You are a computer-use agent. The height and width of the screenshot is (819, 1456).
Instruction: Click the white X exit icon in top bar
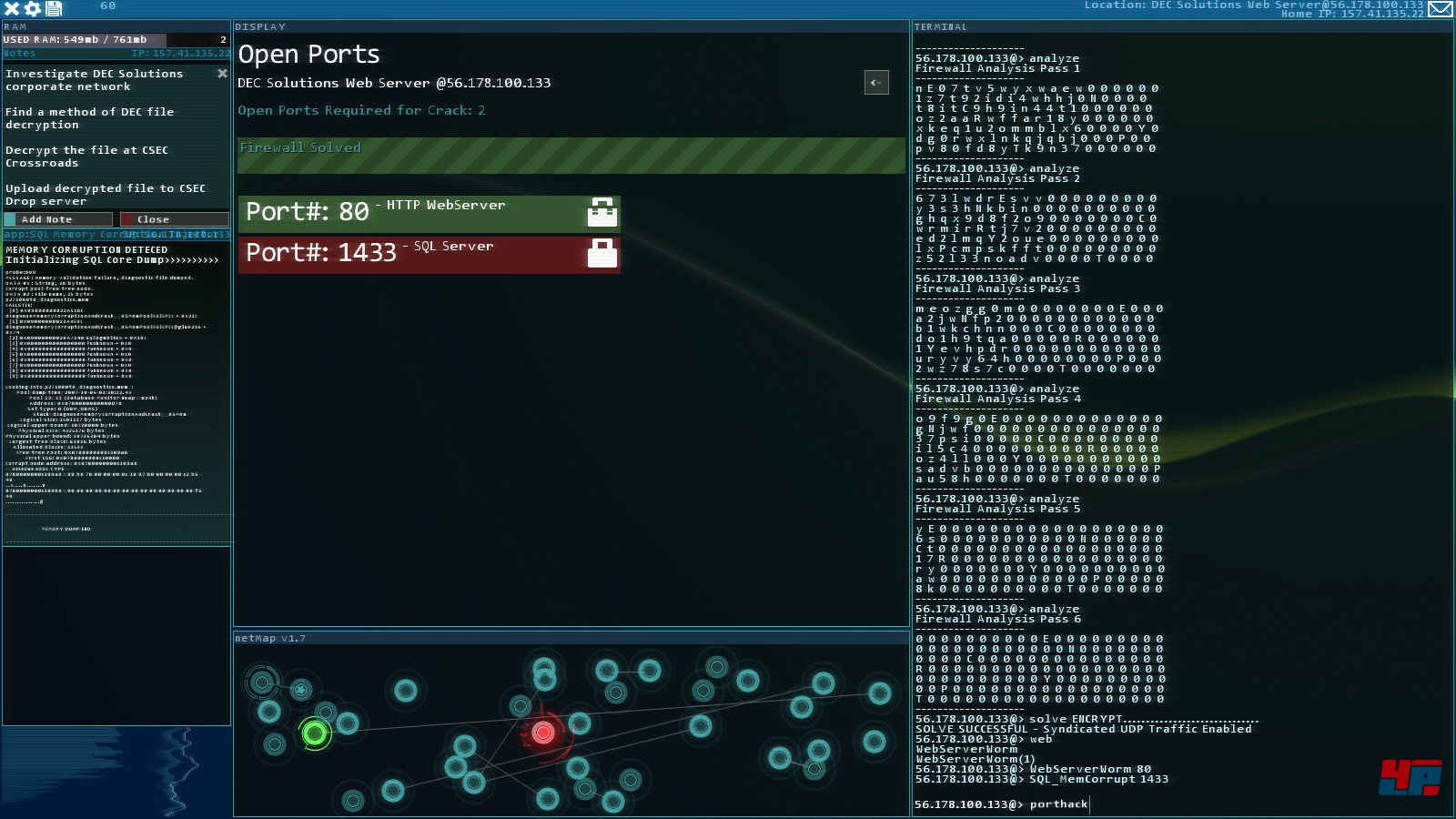tap(12, 8)
